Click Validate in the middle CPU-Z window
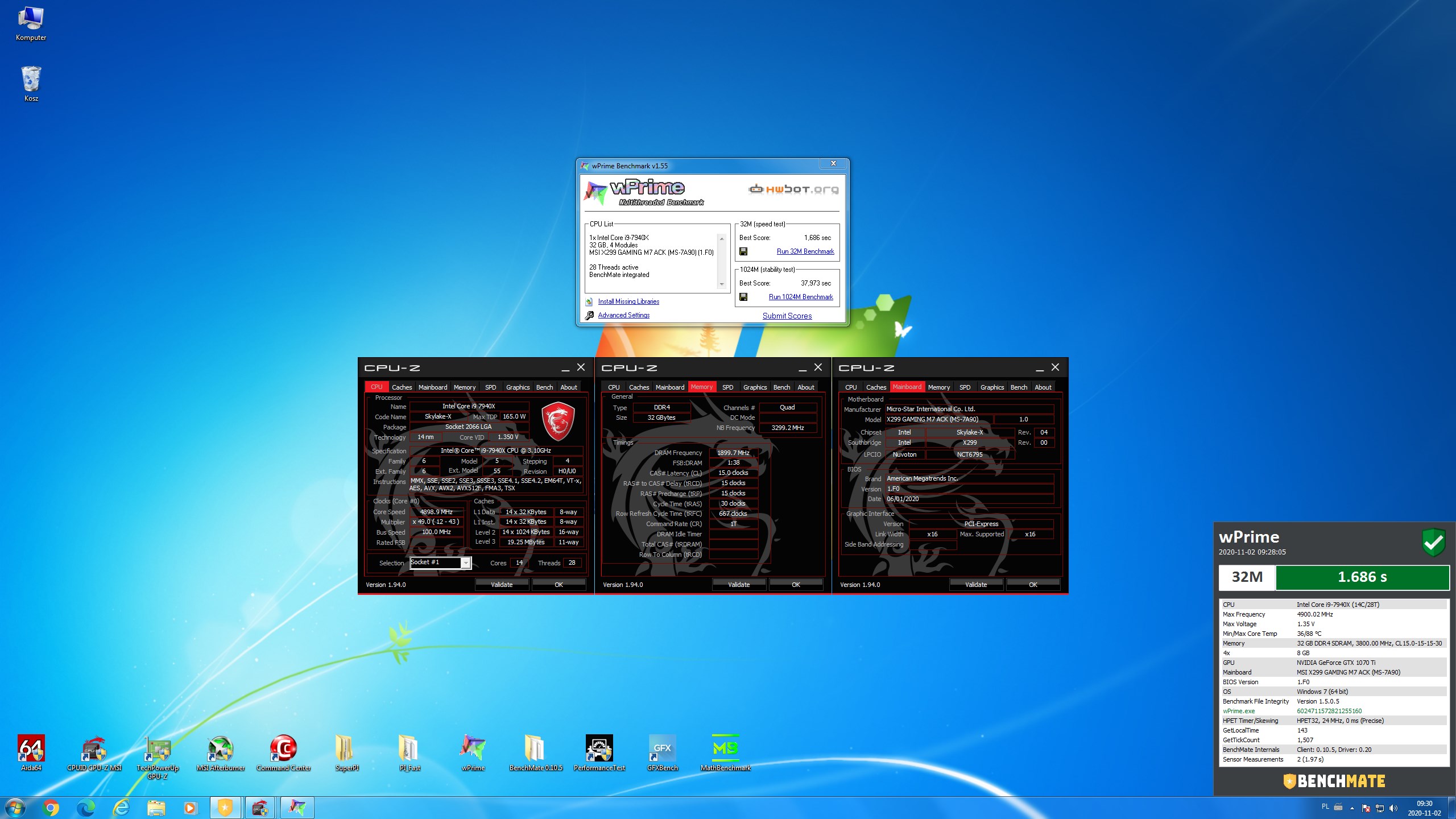Image resolution: width=1456 pixels, height=819 pixels. (739, 585)
